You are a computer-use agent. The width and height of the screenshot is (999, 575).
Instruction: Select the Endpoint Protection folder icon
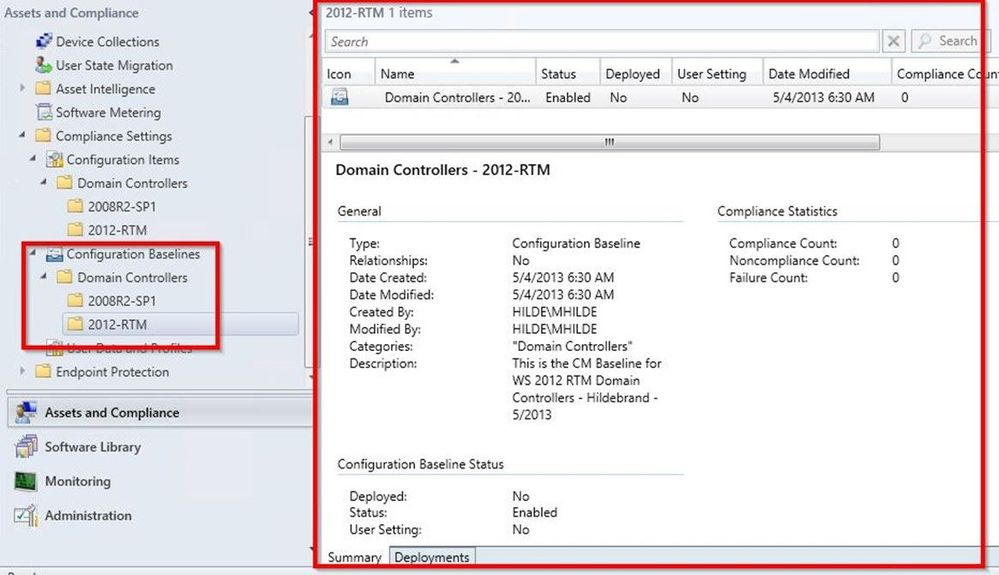click(x=43, y=371)
